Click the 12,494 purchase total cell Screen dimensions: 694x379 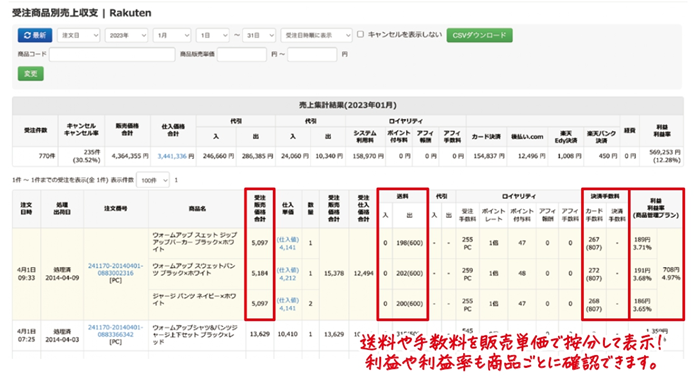click(364, 274)
